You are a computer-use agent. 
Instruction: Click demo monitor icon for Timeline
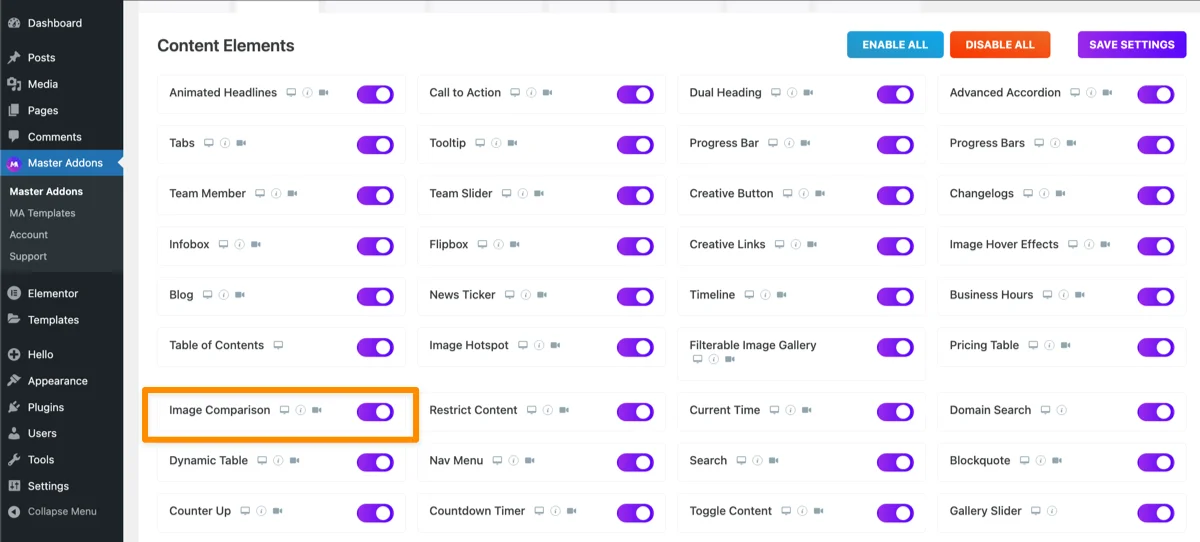click(749, 295)
